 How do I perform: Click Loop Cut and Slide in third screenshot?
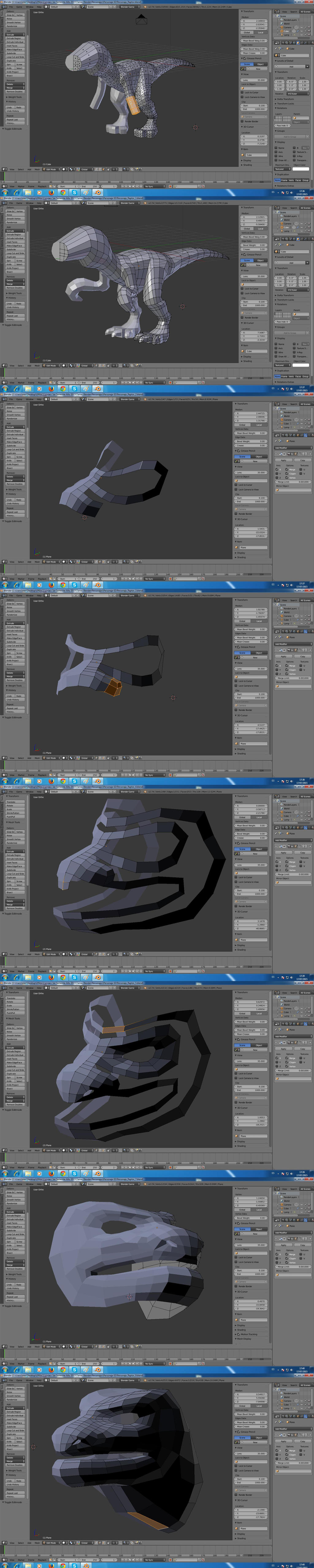coord(15,449)
